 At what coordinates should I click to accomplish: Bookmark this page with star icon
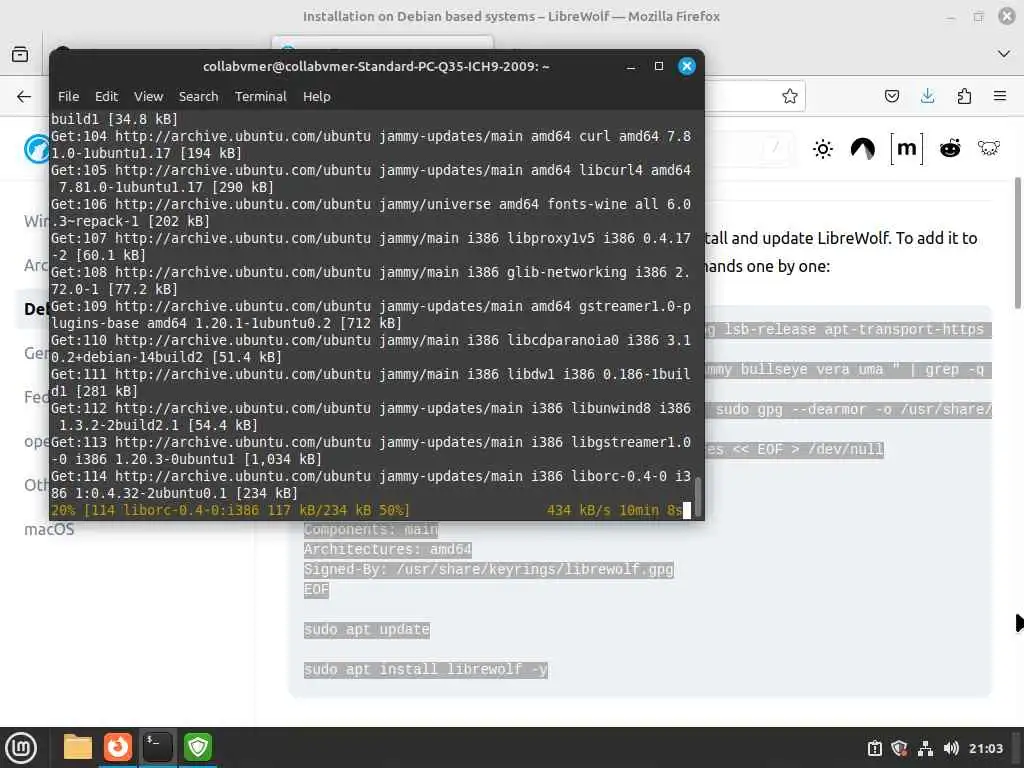(790, 97)
